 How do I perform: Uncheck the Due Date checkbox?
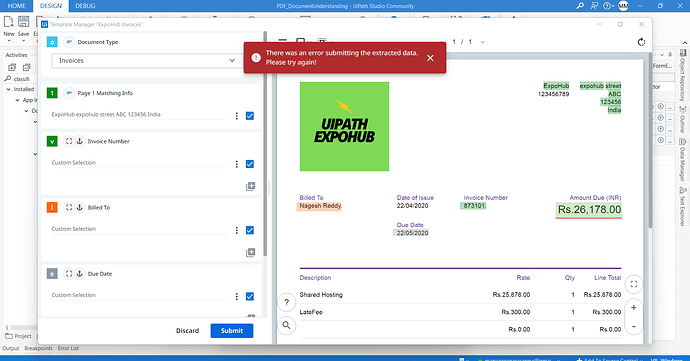pyautogui.click(x=250, y=296)
